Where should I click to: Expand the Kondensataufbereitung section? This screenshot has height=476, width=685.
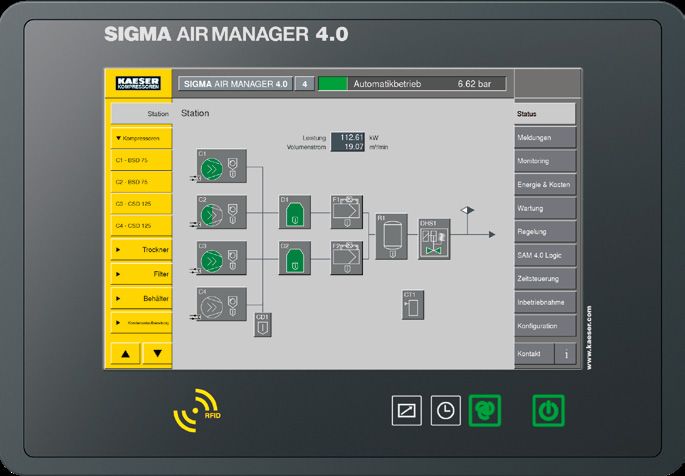pos(141,323)
